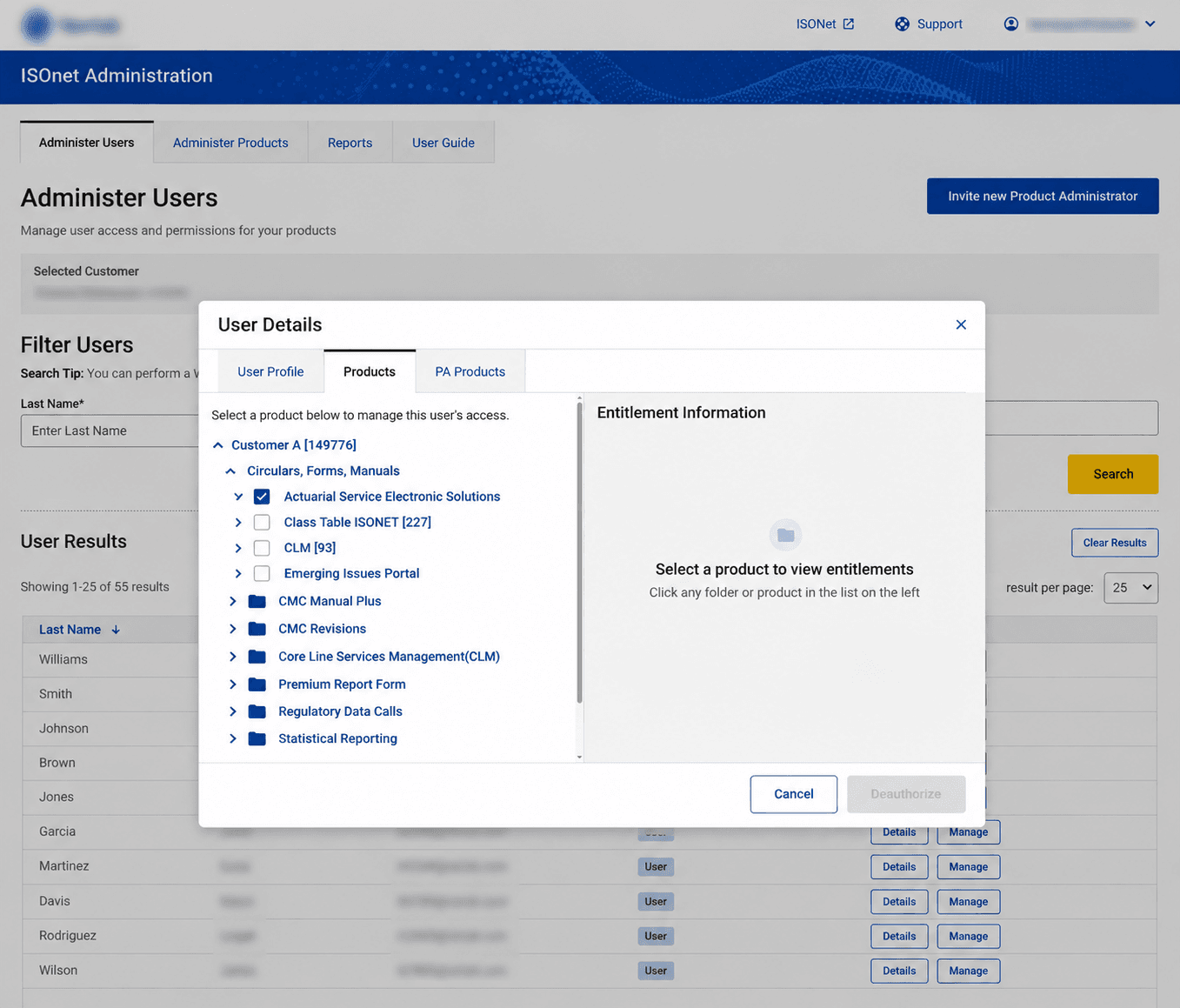The image size is (1180, 1008).
Task: Open the Administer Users tab
Action: (x=87, y=143)
